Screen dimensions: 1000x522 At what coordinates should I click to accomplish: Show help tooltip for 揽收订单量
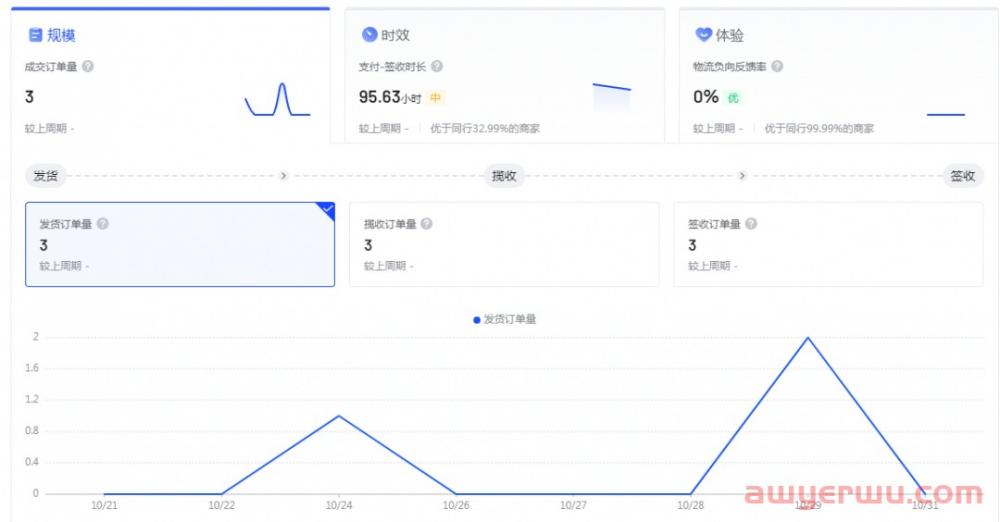pyautogui.click(x=427, y=224)
